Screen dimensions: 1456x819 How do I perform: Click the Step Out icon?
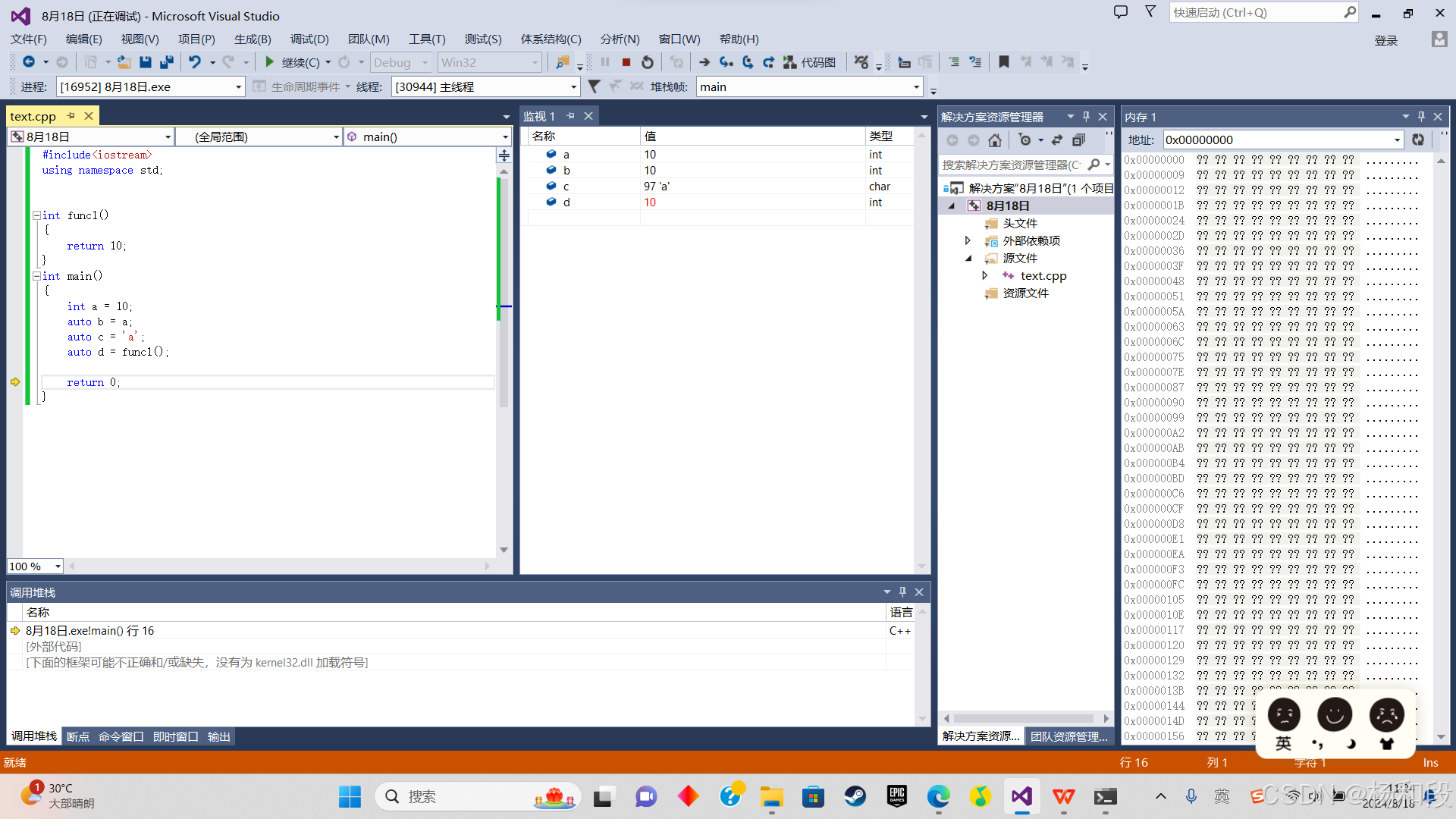pos(768,62)
